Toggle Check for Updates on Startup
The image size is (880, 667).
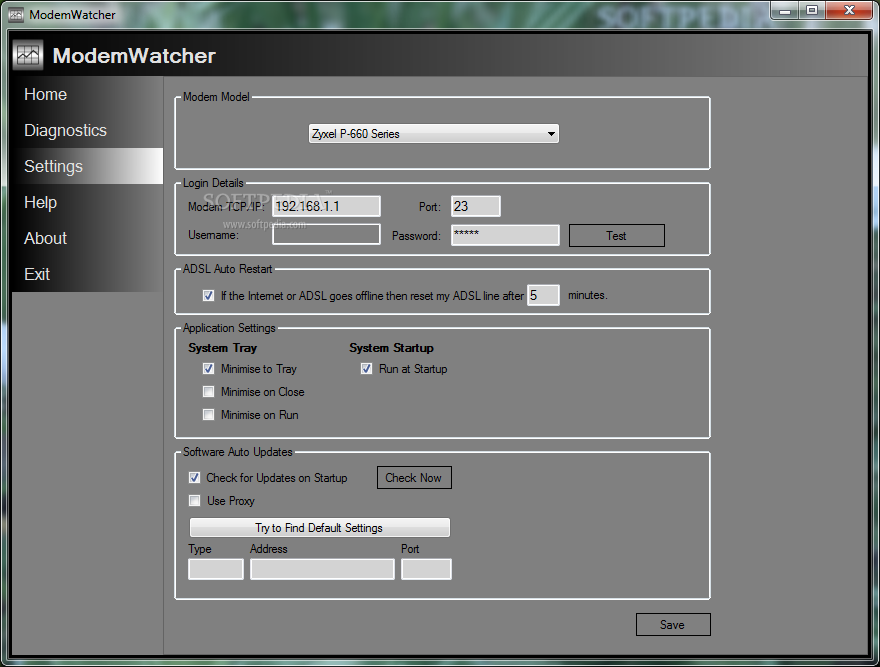195,478
